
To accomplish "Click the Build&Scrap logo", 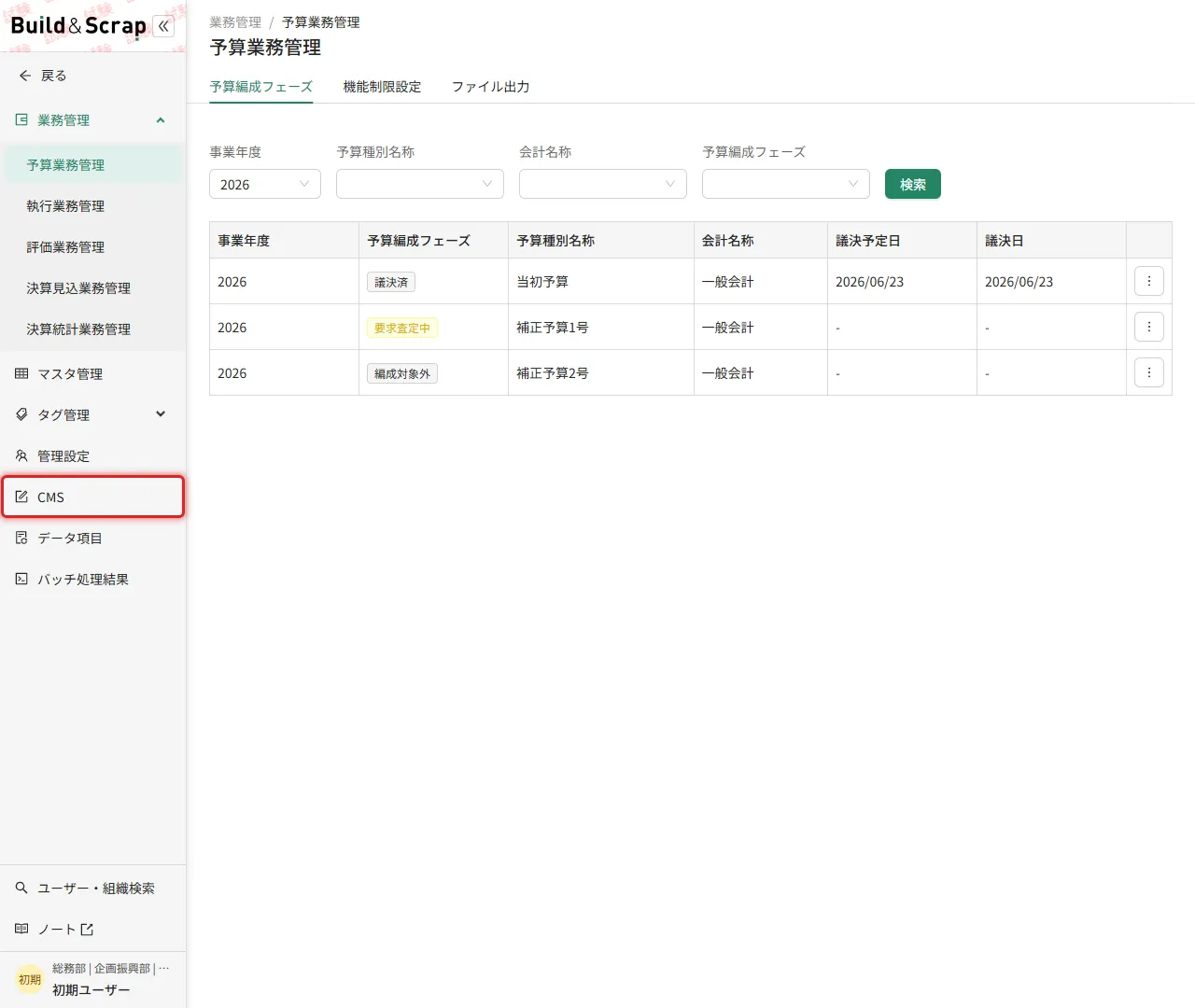I will pos(78,26).
